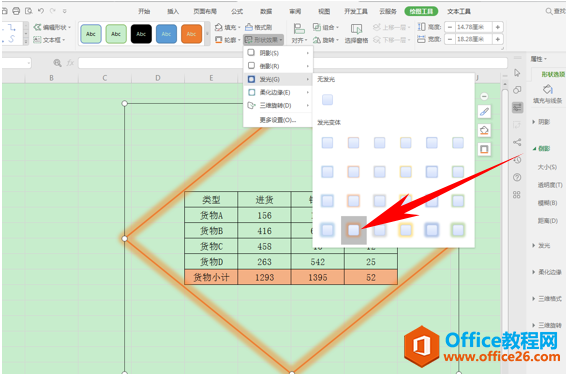Image resolution: width=567 pixels, height=374 pixels.
Task: Click the share icon in sidebar
Action: coord(517,142)
